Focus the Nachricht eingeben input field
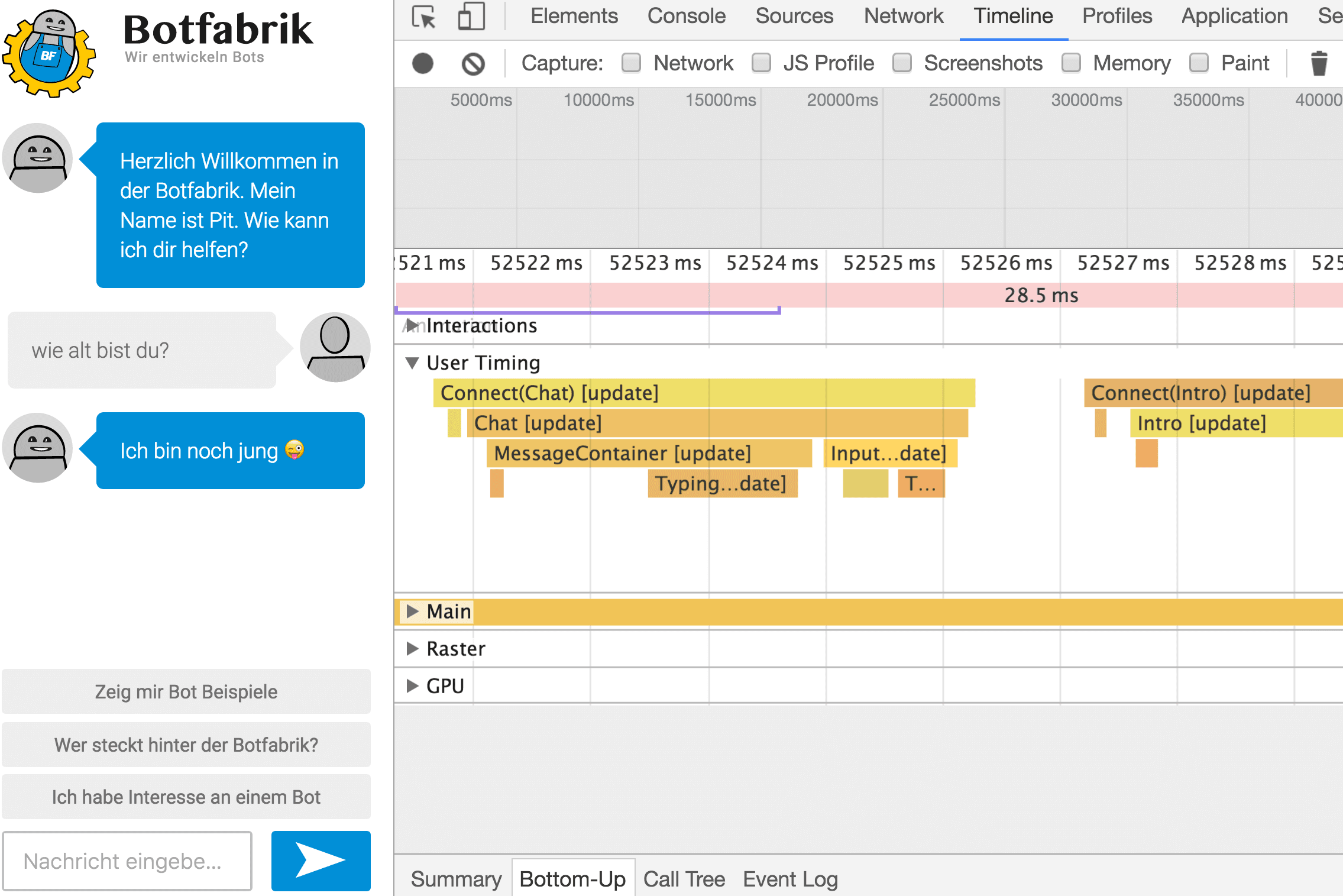Screen dimensions: 1343x896 127,861
